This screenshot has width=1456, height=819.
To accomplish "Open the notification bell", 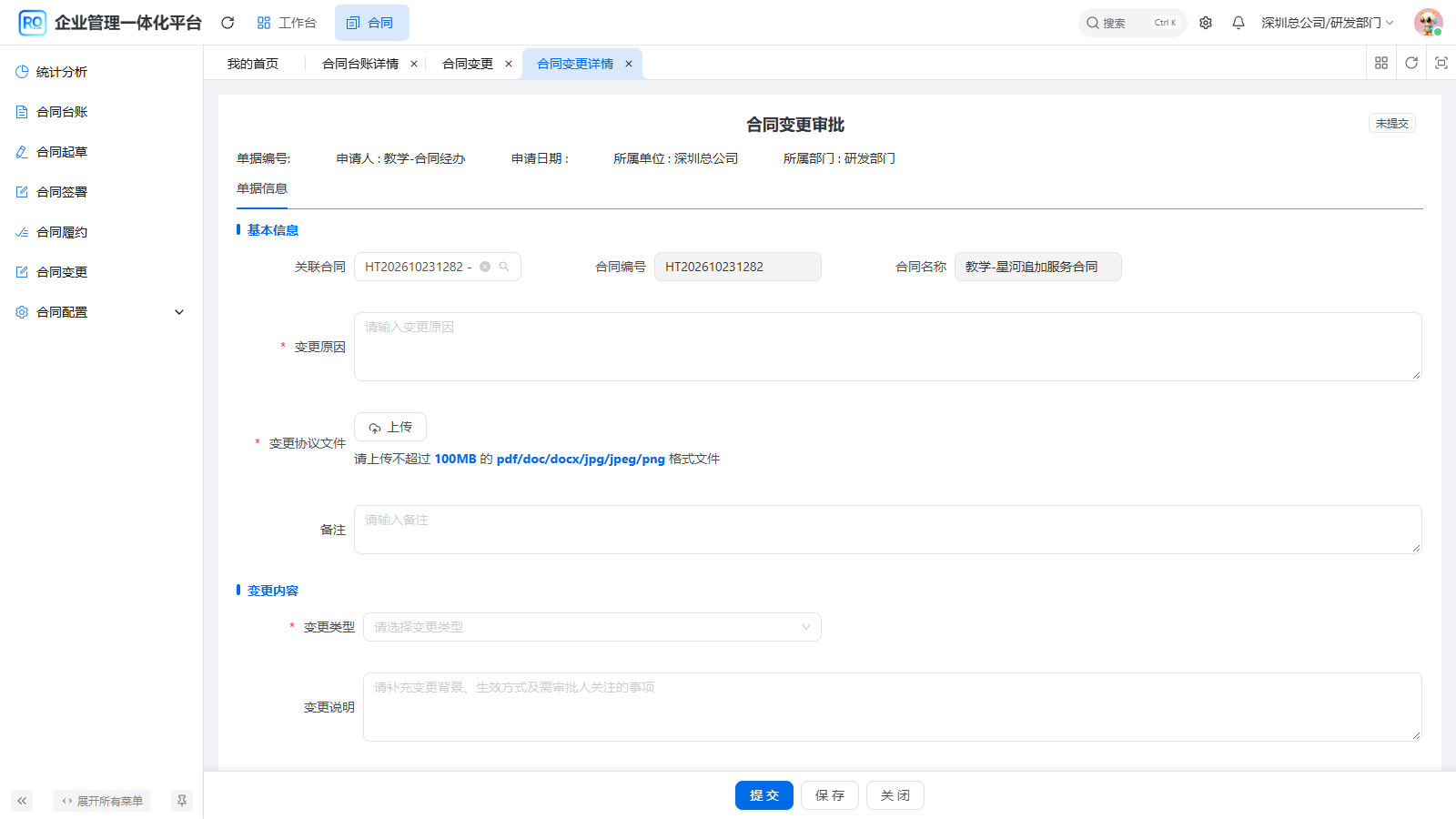I will pos(1239,23).
